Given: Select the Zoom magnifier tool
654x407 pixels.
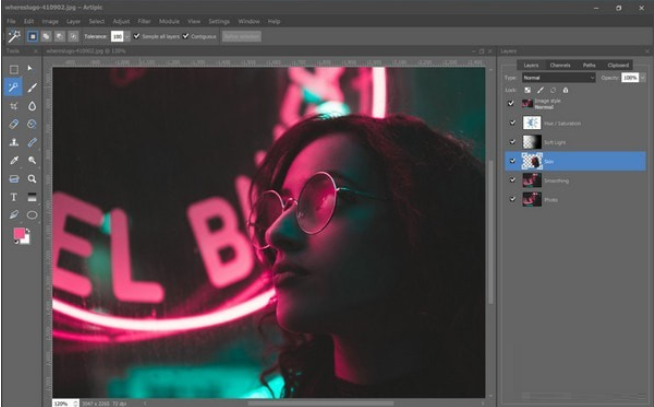Looking at the screenshot, I should pos(32,179).
